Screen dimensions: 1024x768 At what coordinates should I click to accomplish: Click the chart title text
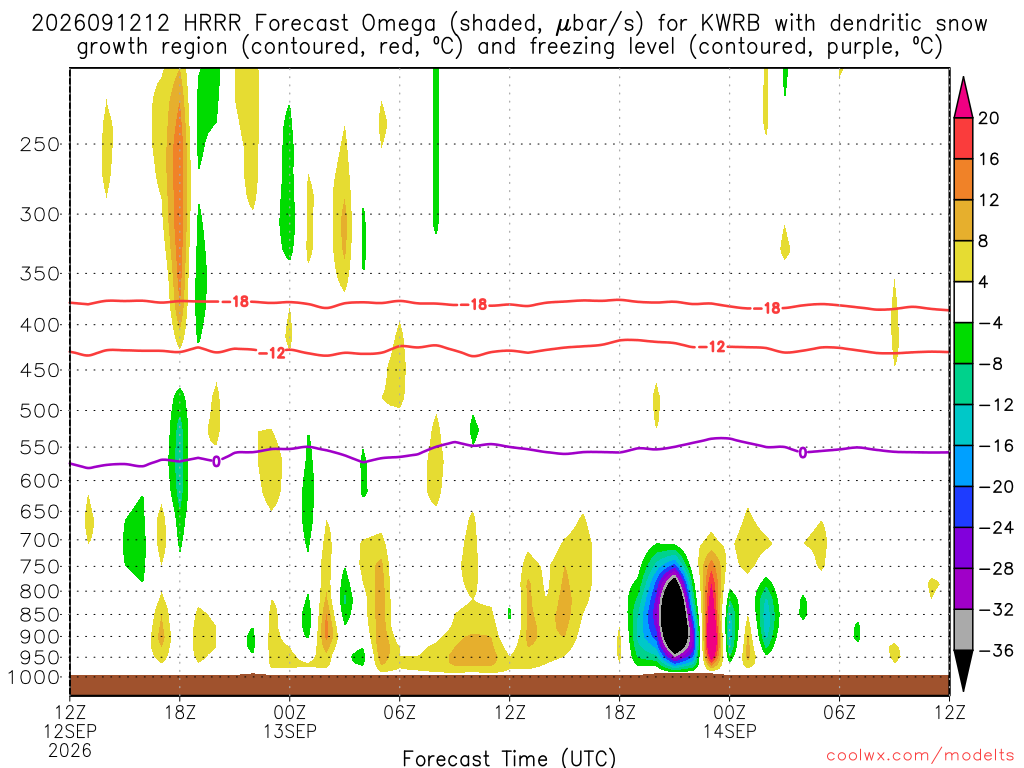pyautogui.click(x=509, y=35)
